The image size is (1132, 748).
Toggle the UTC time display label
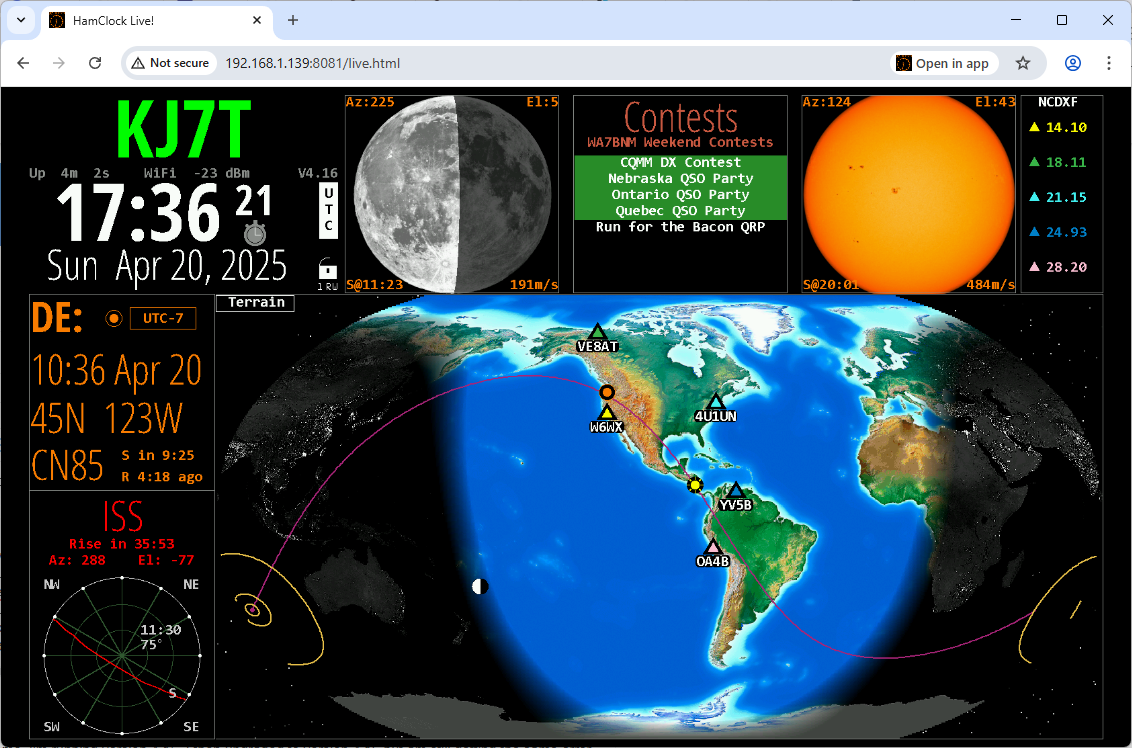(327, 210)
